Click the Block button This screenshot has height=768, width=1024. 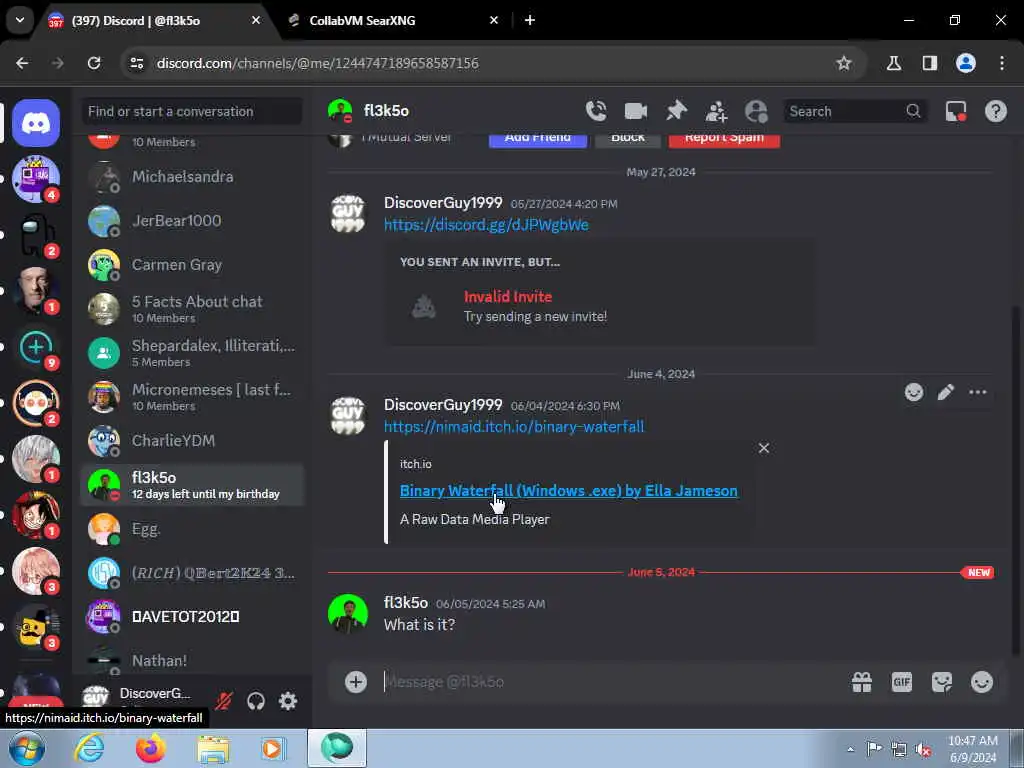click(x=628, y=138)
